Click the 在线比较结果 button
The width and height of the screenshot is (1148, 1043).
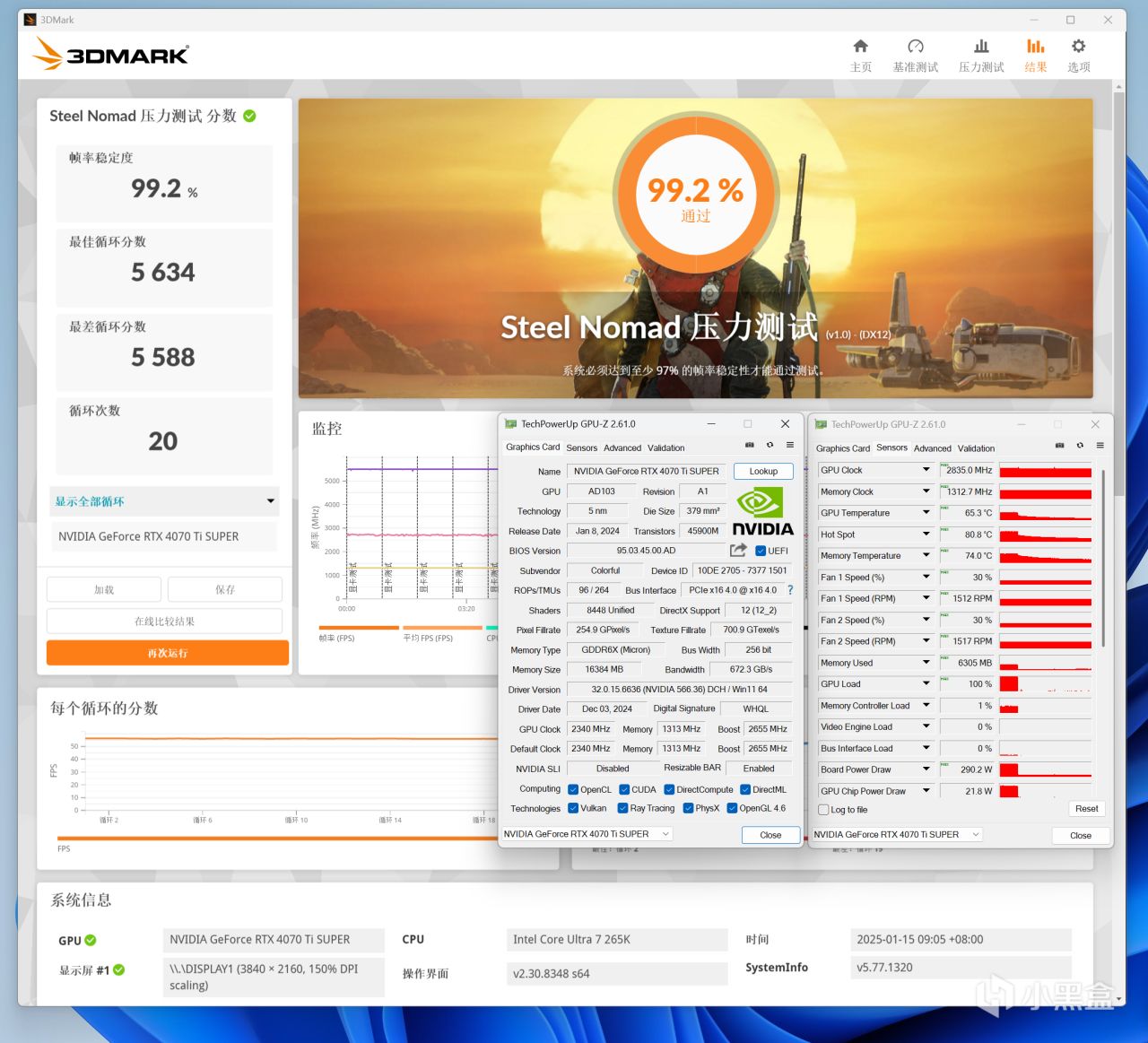click(x=164, y=621)
